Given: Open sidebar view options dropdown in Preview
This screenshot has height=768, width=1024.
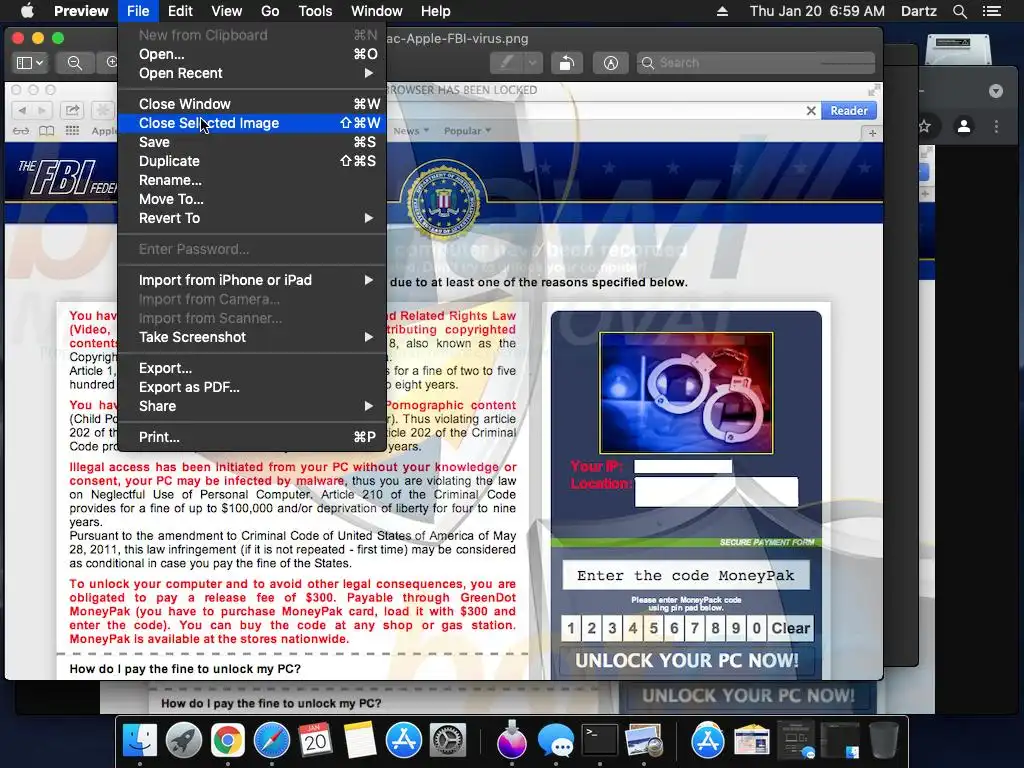Looking at the screenshot, I should pyautogui.click(x=30, y=63).
